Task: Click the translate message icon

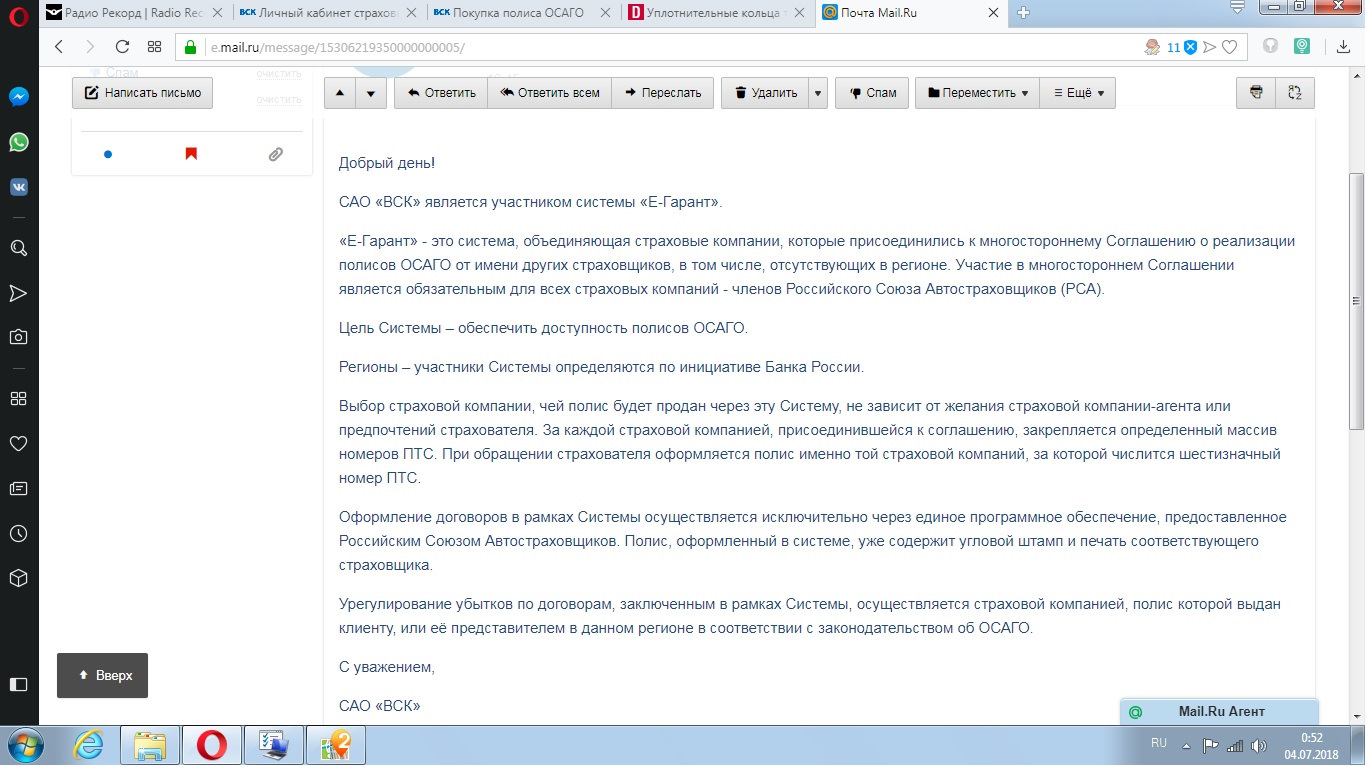Action: click(x=1295, y=93)
